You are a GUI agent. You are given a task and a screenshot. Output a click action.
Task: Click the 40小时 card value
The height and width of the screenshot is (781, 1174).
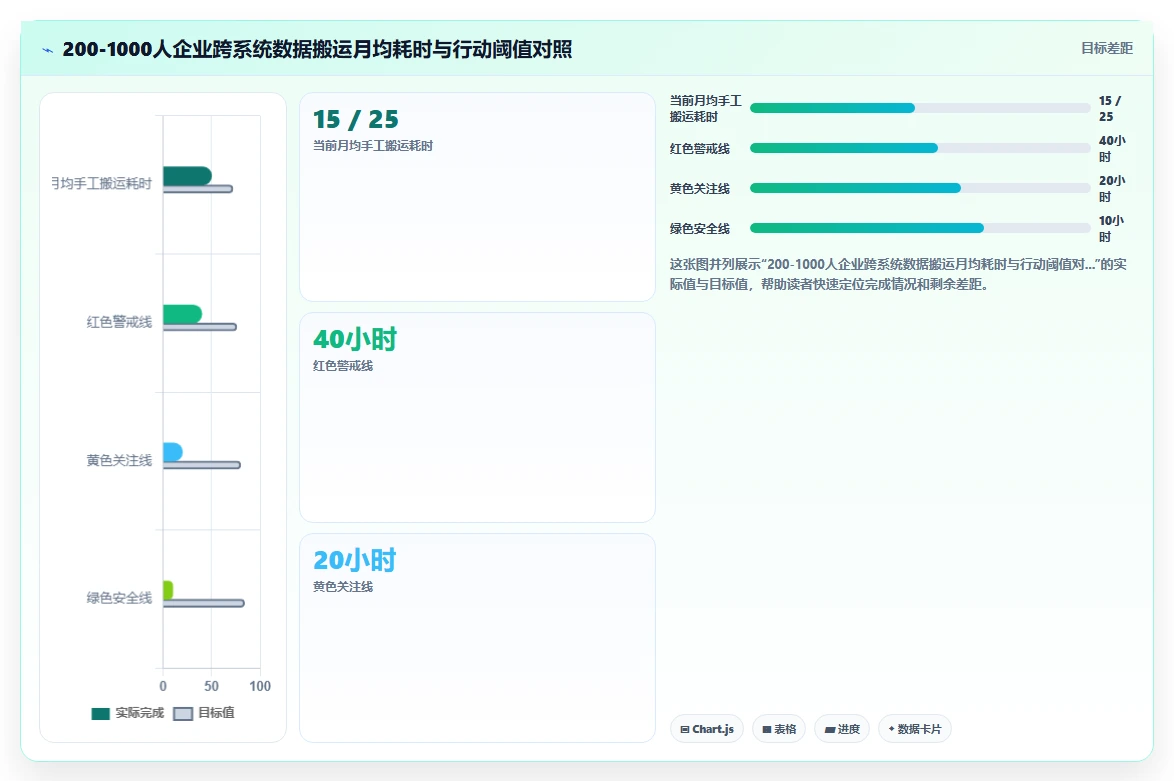tap(355, 339)
